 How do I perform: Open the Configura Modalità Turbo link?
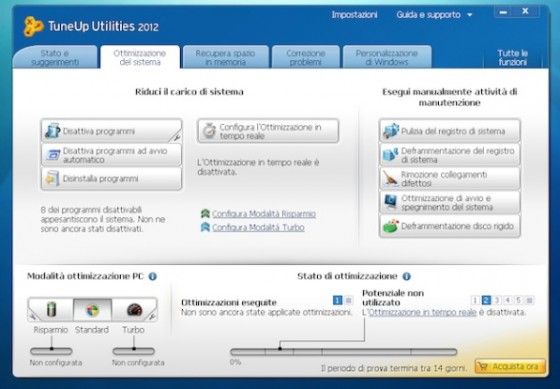258,227
